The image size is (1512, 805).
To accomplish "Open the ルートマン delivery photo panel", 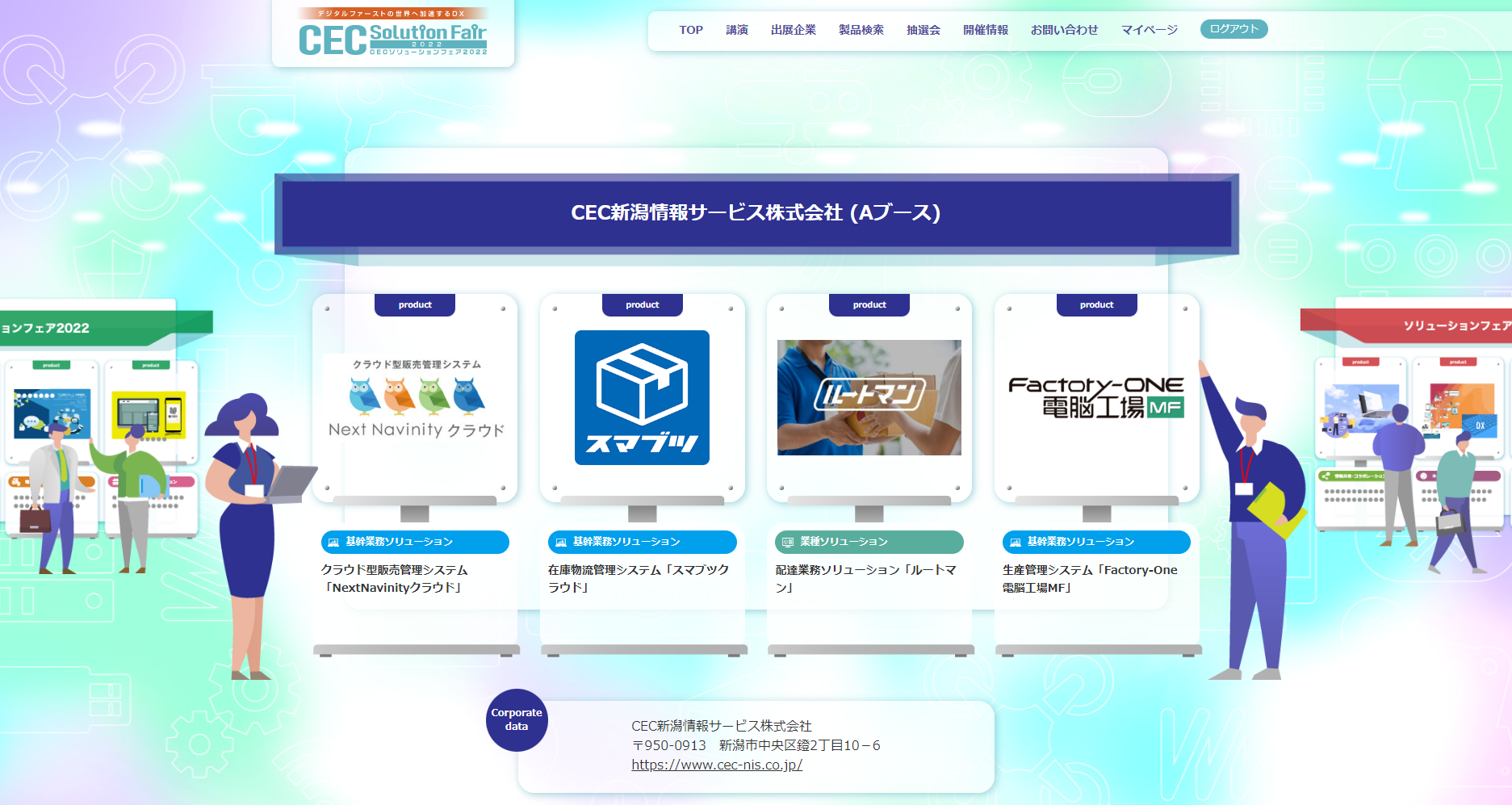I will pos(869,397).
